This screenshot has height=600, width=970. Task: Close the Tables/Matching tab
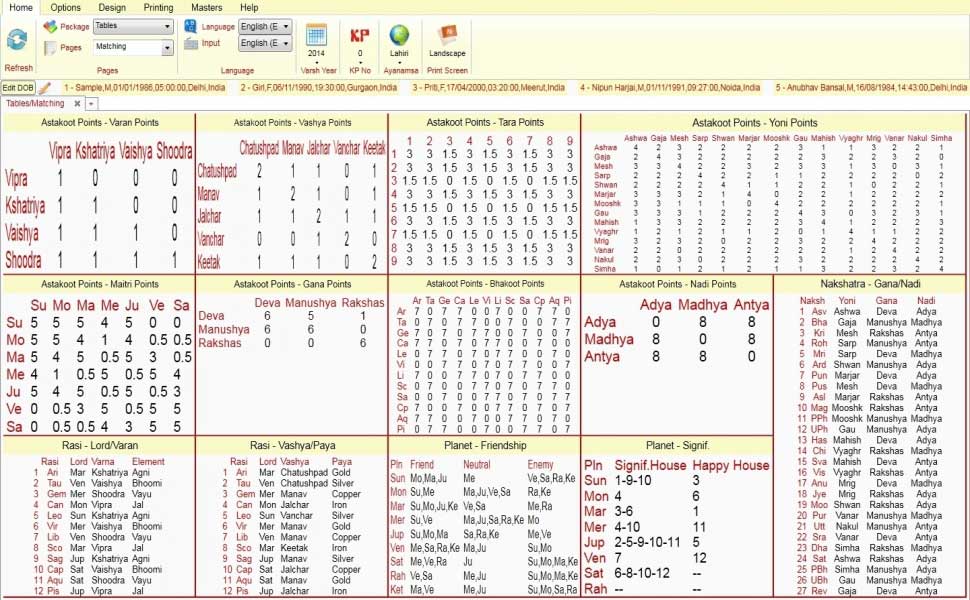[77, 103]
